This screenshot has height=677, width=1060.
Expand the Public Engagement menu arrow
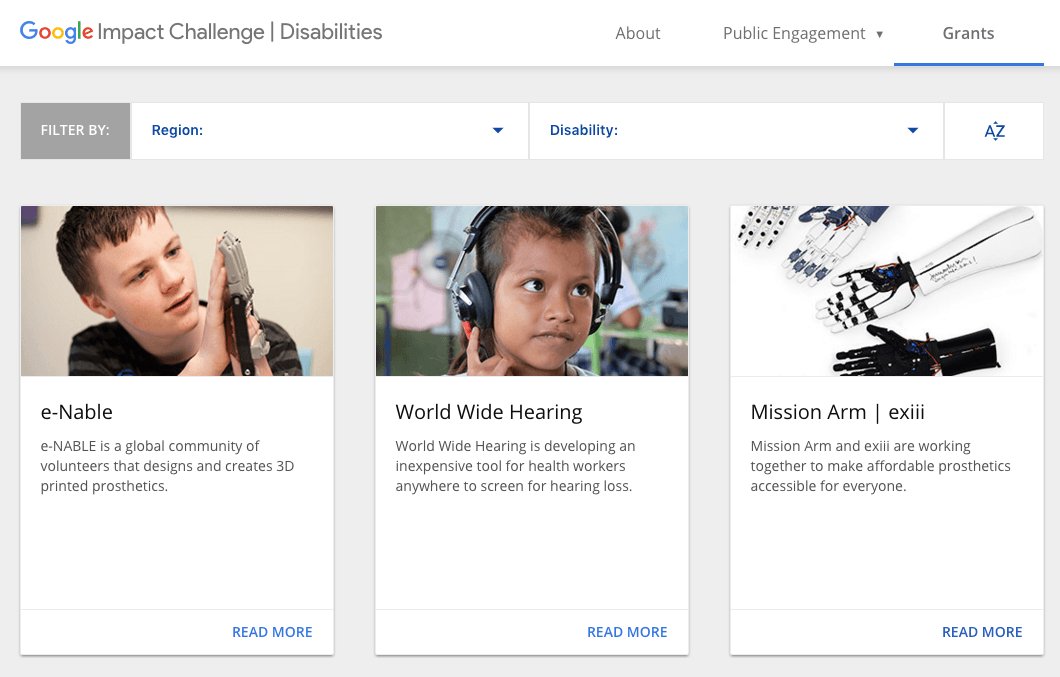pos(880,34)
